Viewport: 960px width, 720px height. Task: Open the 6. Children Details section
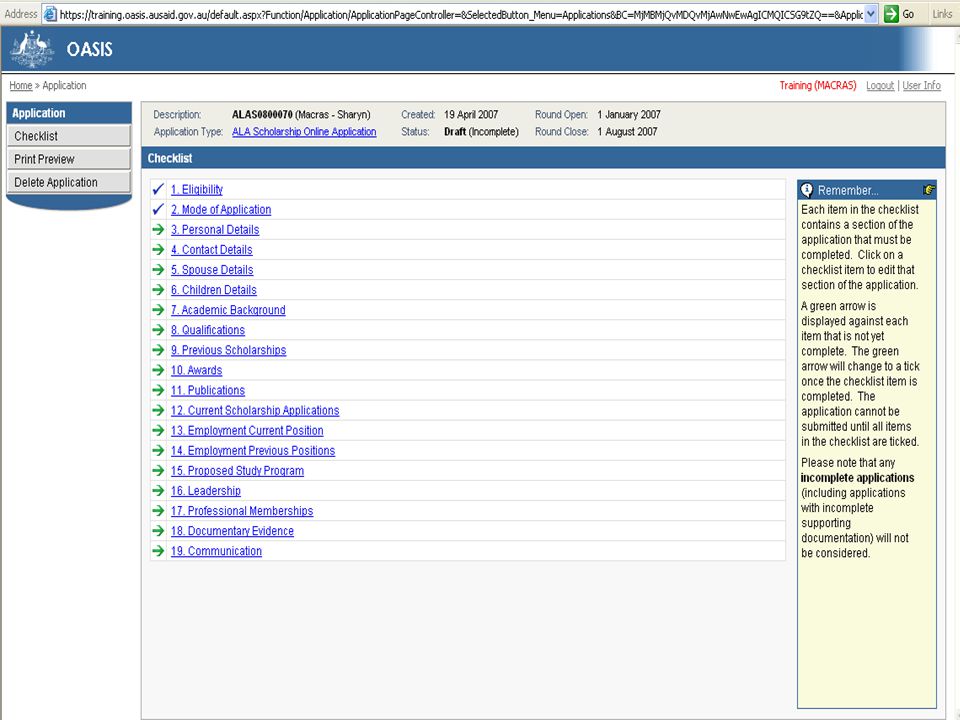click(x=214, y=290)
